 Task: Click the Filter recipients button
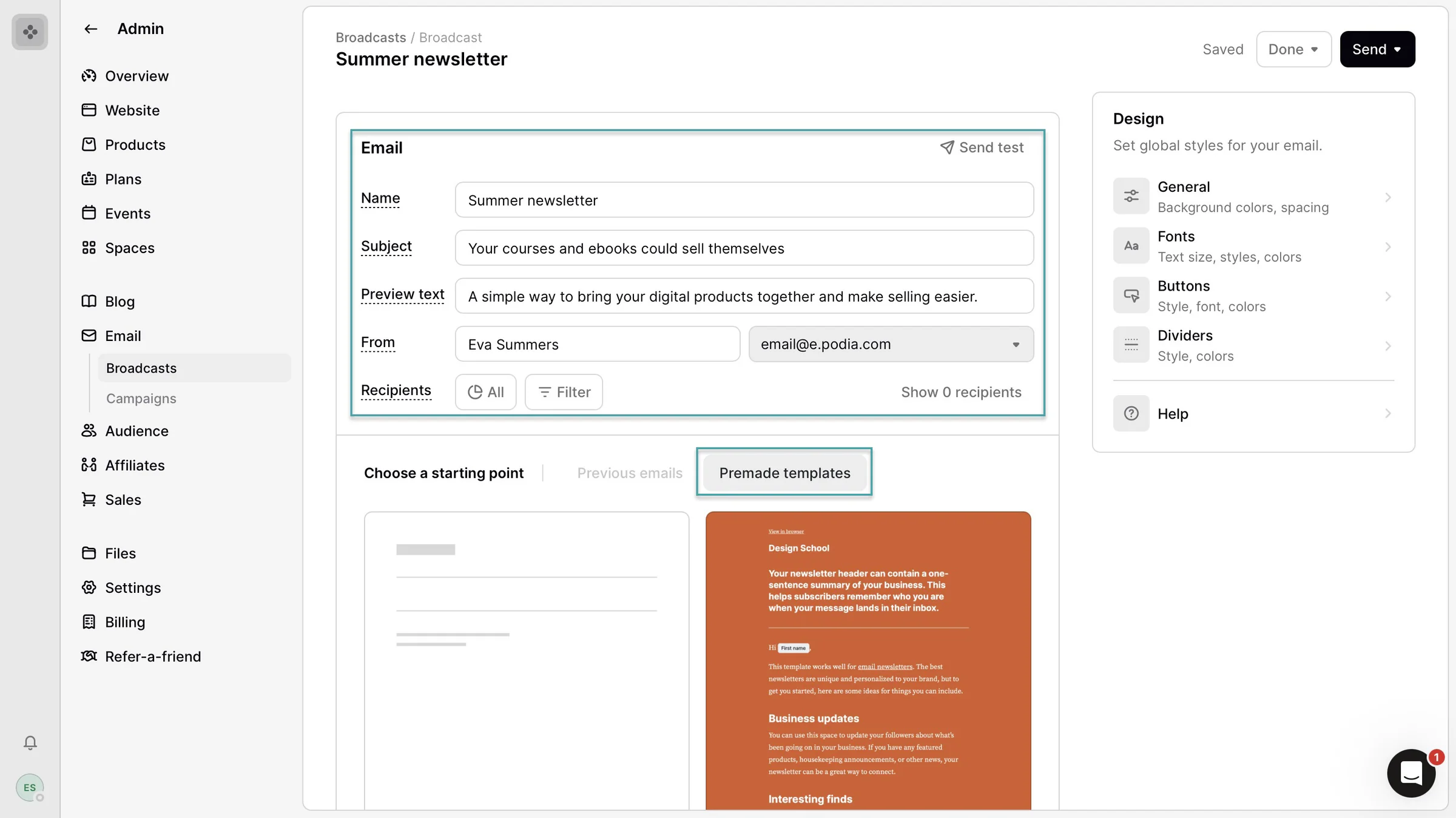(564, 392)
